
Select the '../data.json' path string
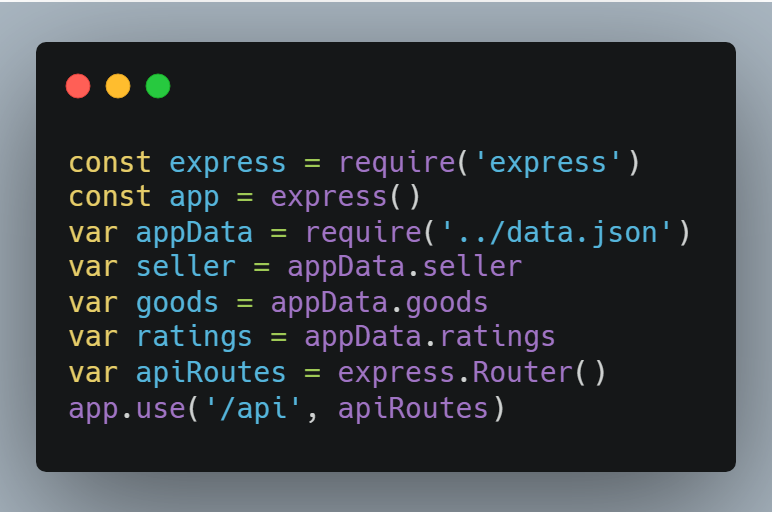tap(557, 232)
